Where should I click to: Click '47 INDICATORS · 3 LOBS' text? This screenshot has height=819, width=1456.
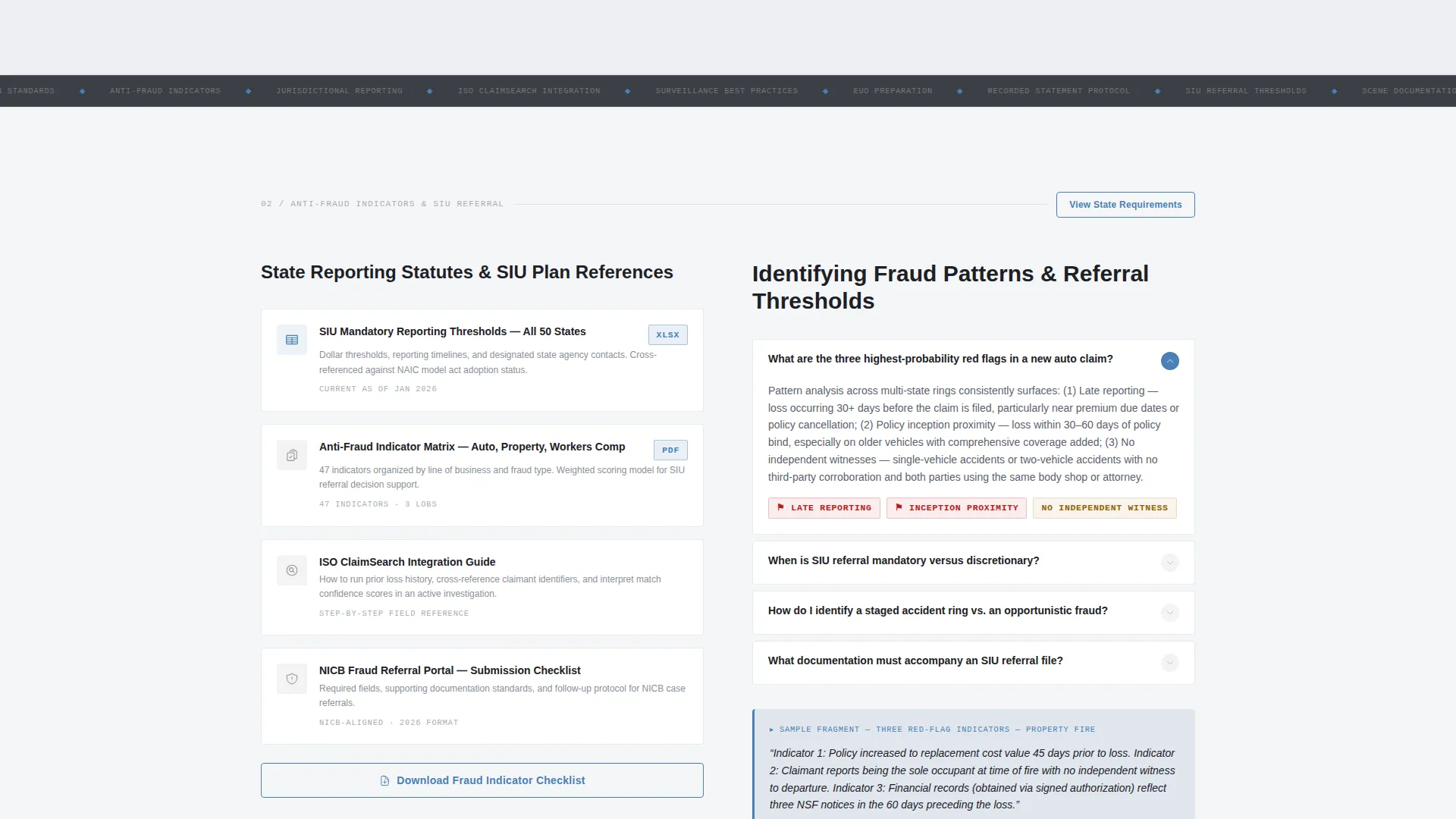tap(378, 504)
